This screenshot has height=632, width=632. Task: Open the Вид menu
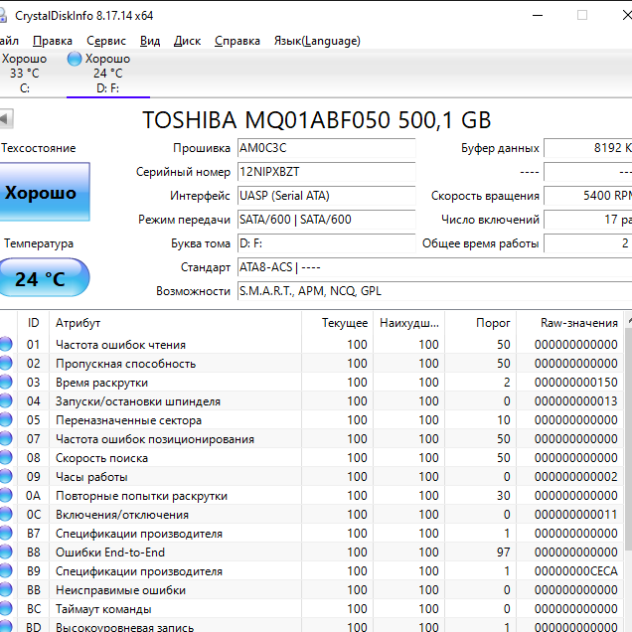click(150, 41)
